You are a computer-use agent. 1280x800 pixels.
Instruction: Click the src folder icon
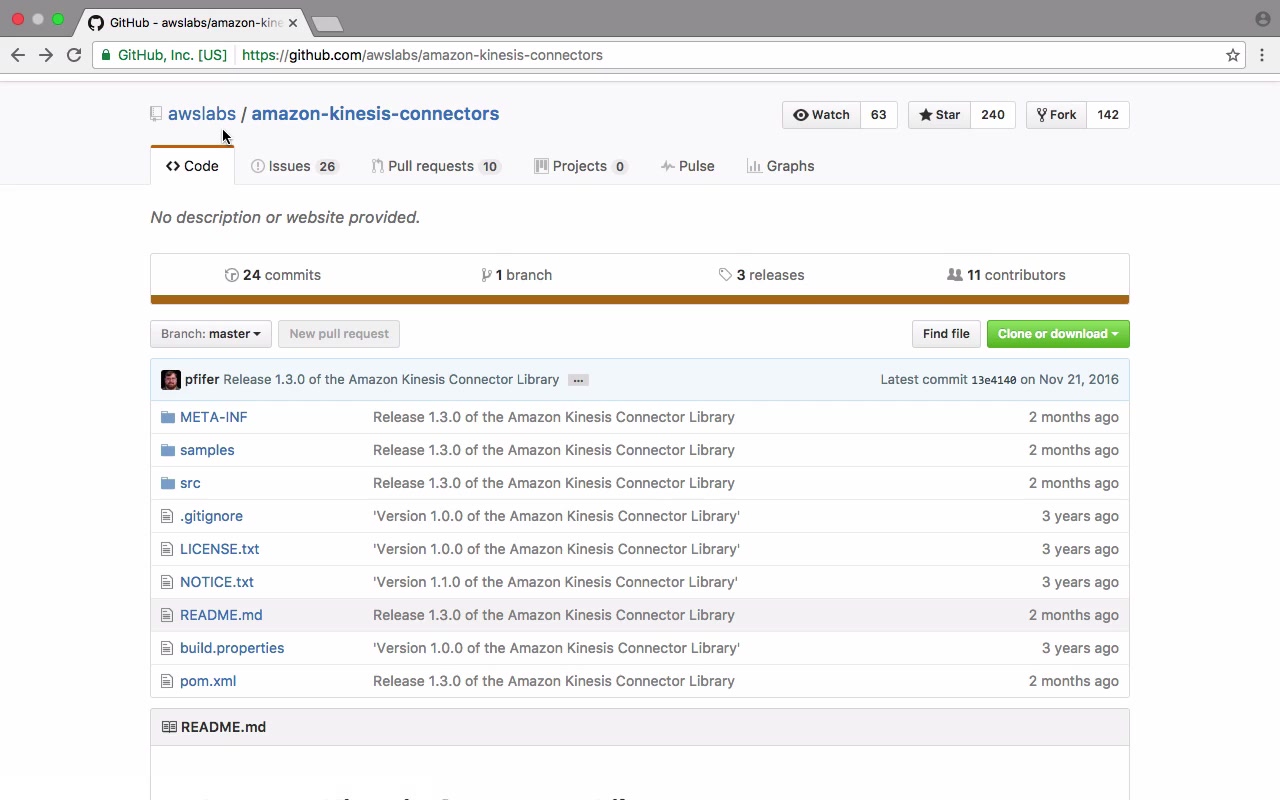(168, 483)
